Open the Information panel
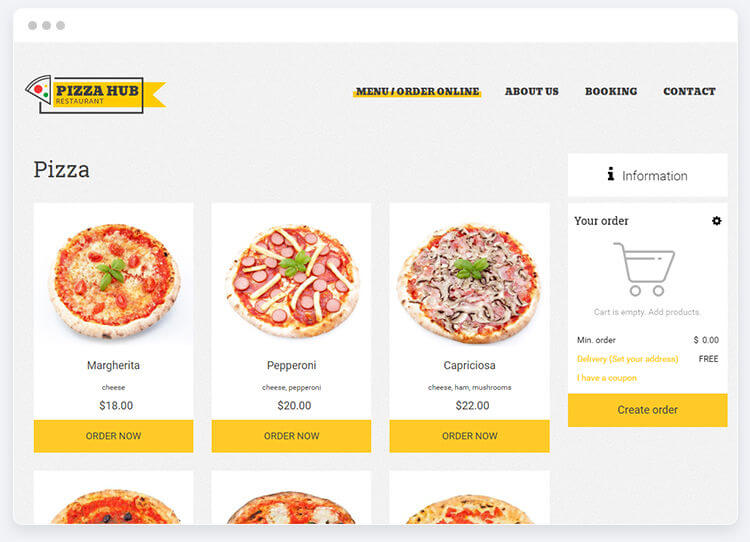This screenshot has width=750, height=542. point(648,175)
